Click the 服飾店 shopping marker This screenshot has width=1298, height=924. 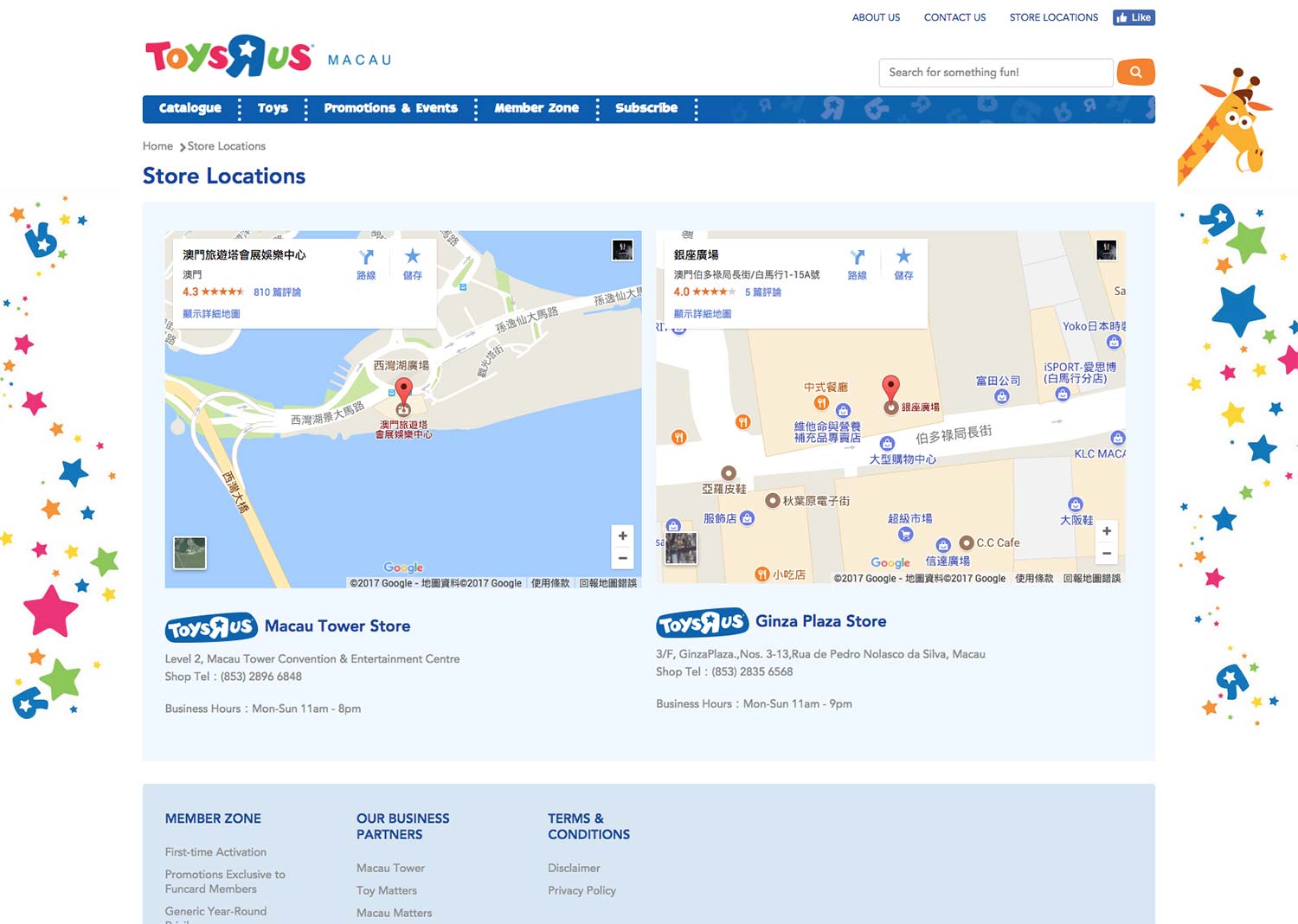point(748,517)
